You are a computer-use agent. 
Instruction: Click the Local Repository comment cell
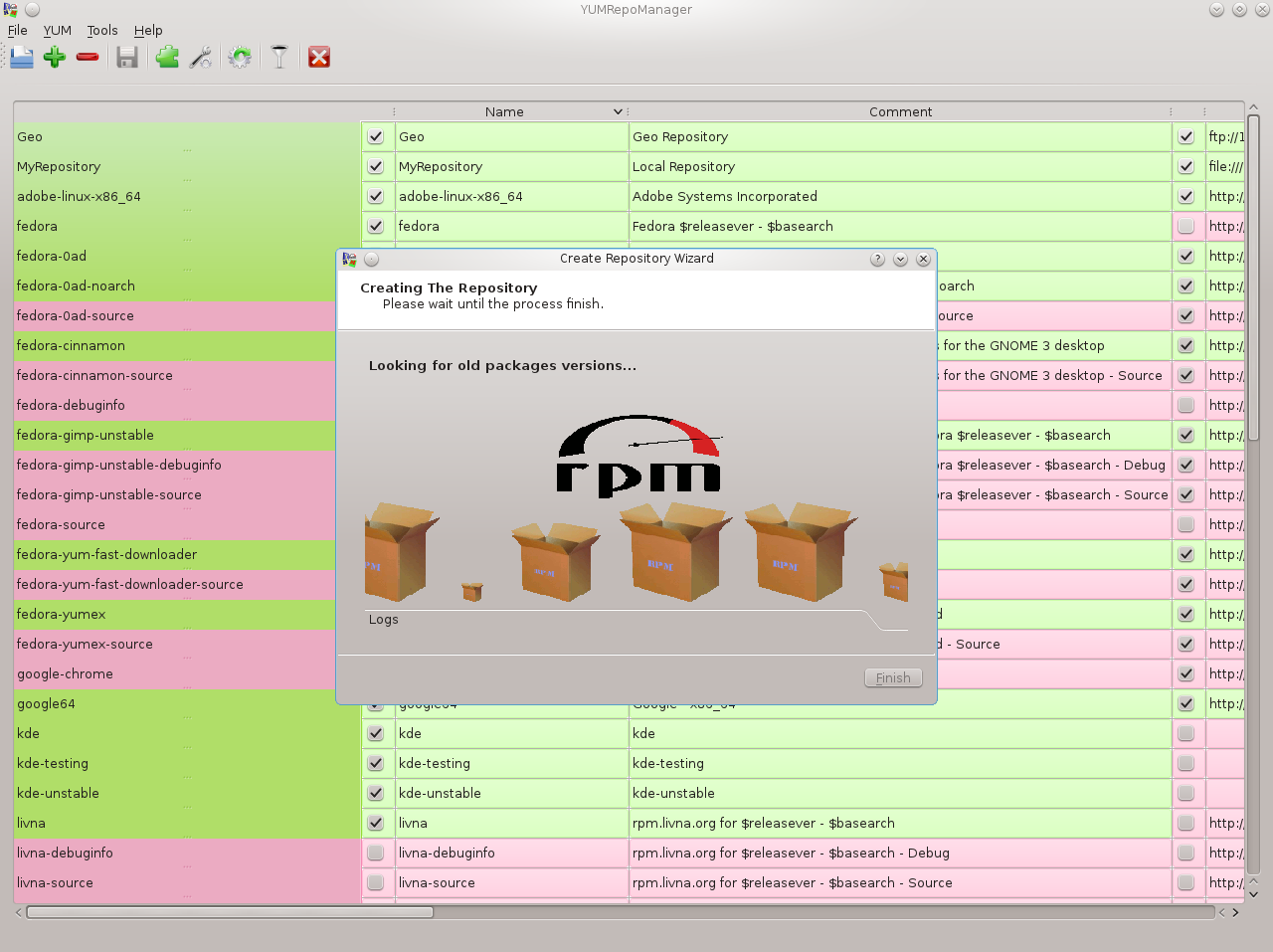click(900, 167)
